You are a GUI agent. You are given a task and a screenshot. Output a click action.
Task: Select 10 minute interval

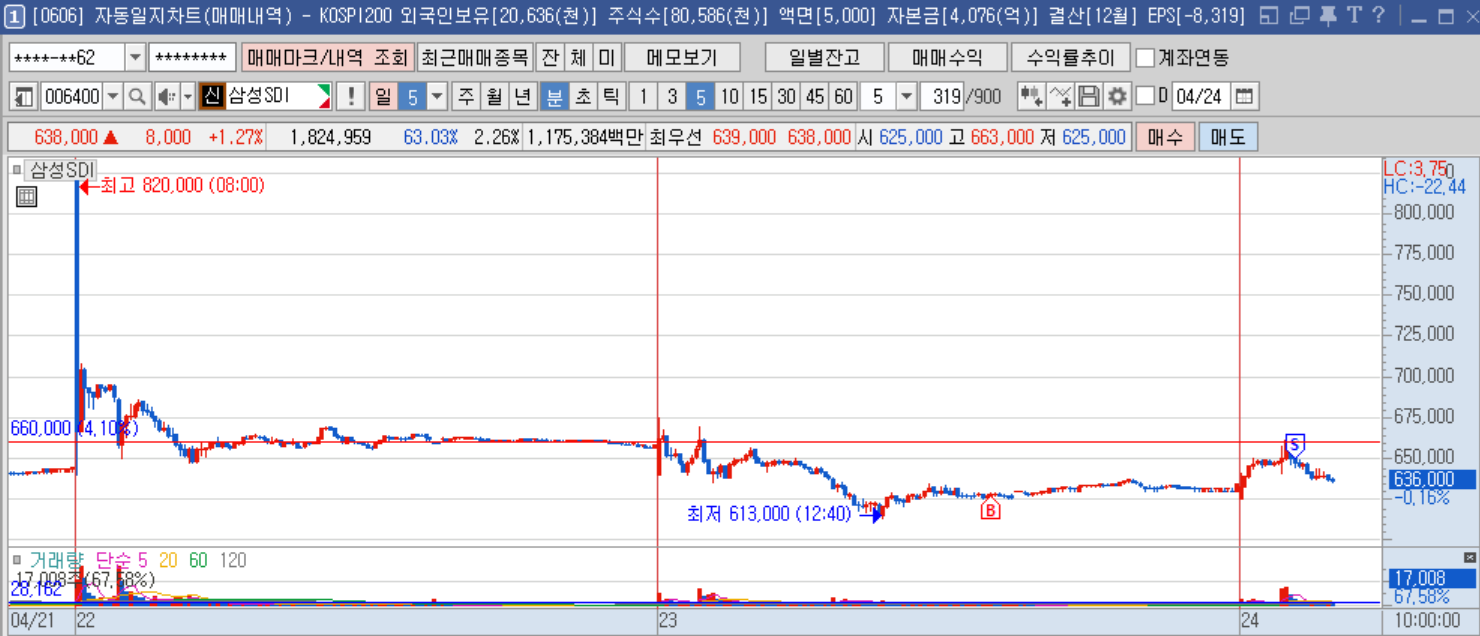[730, 97]
